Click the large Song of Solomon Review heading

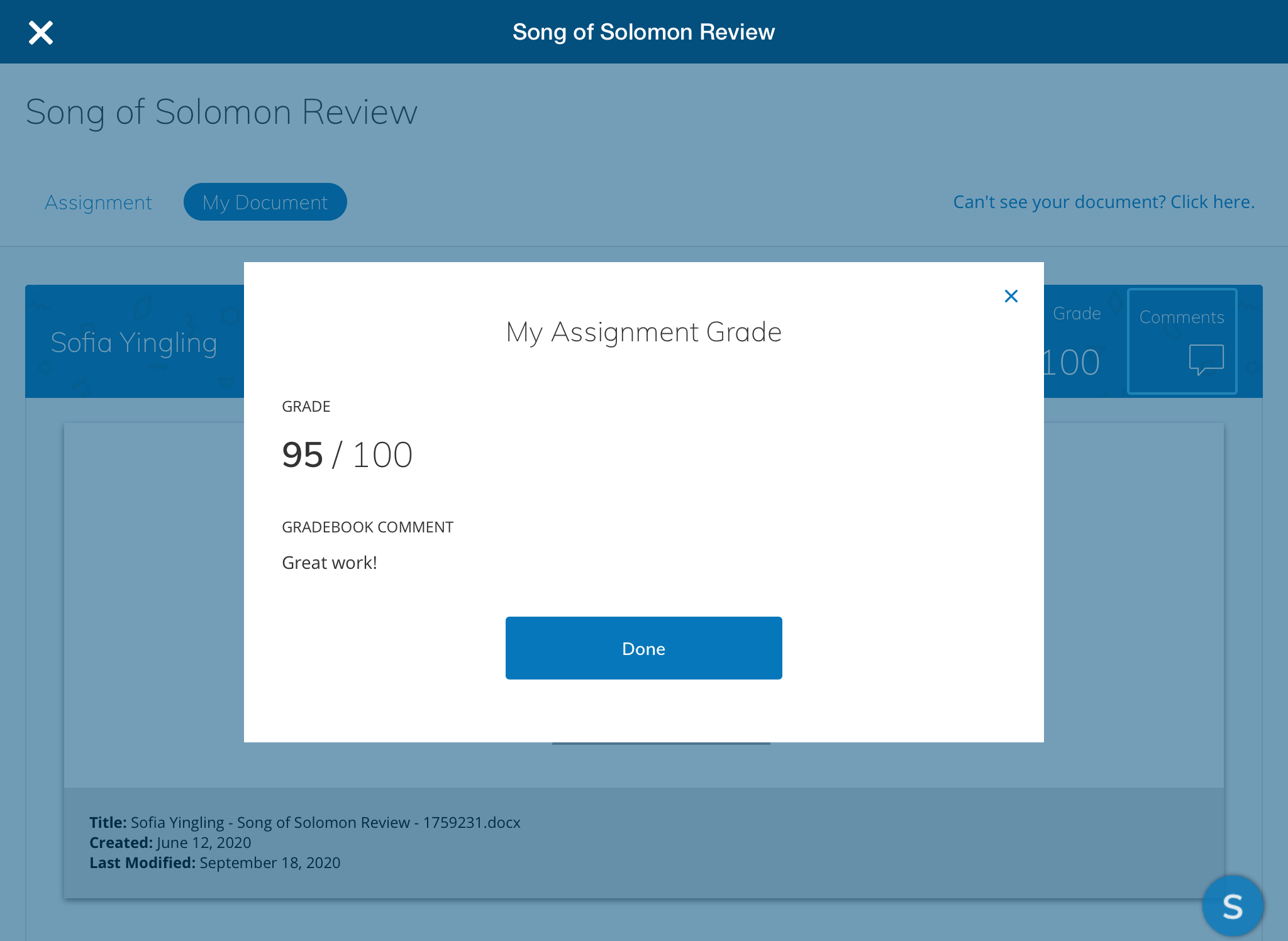tap(221, 113)
